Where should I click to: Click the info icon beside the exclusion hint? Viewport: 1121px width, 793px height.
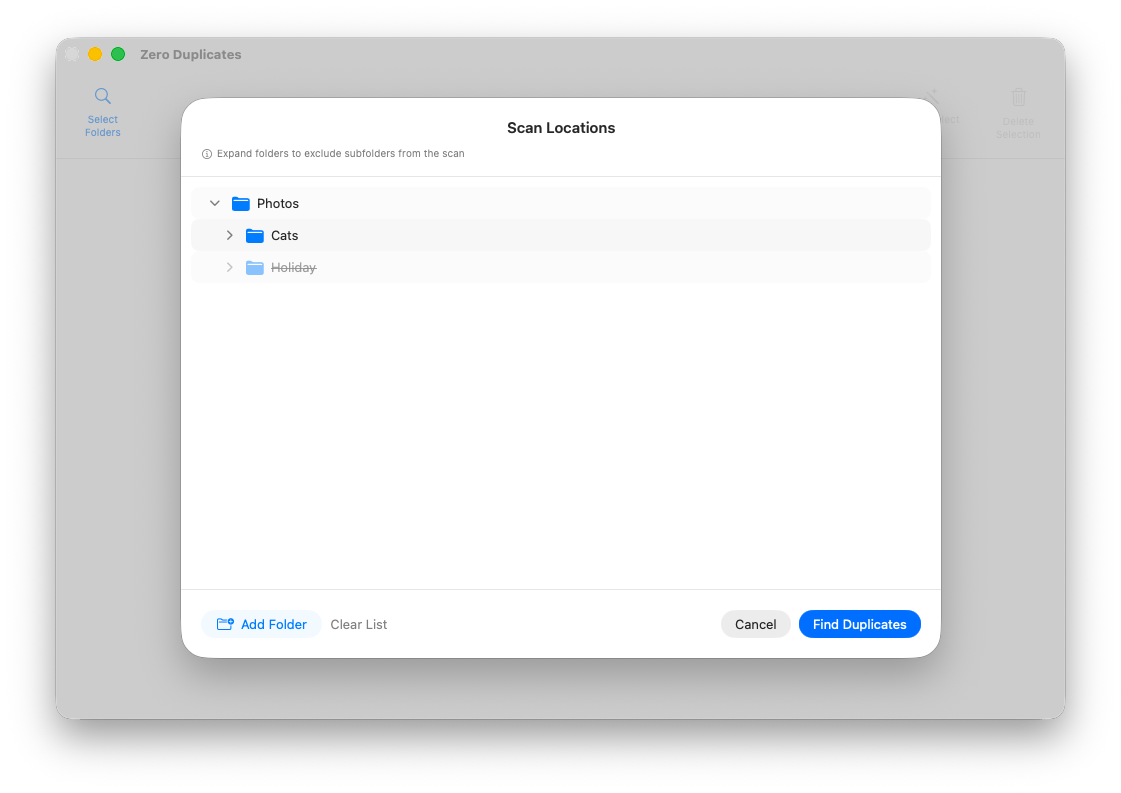[207, 154]
